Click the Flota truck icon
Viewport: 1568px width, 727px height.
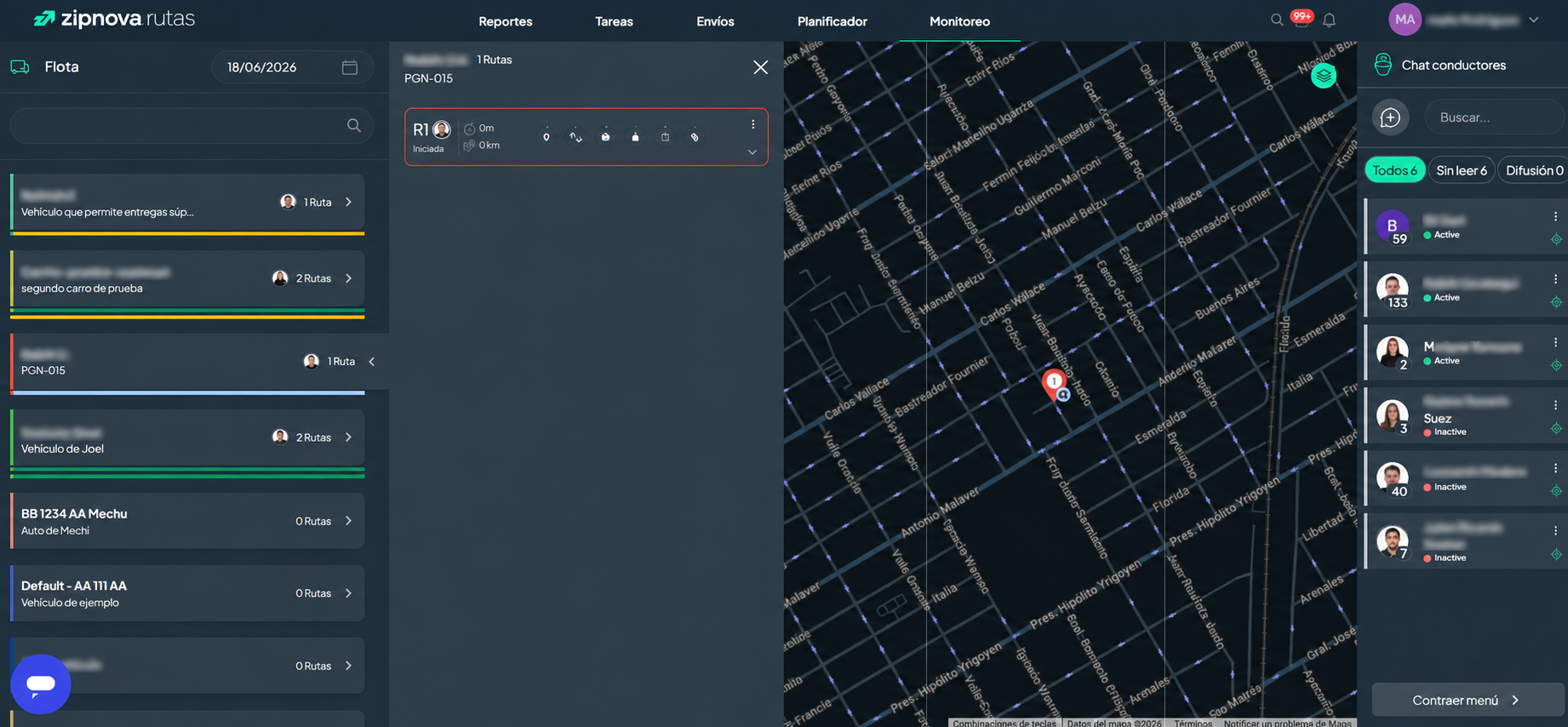tap(20, 67)
